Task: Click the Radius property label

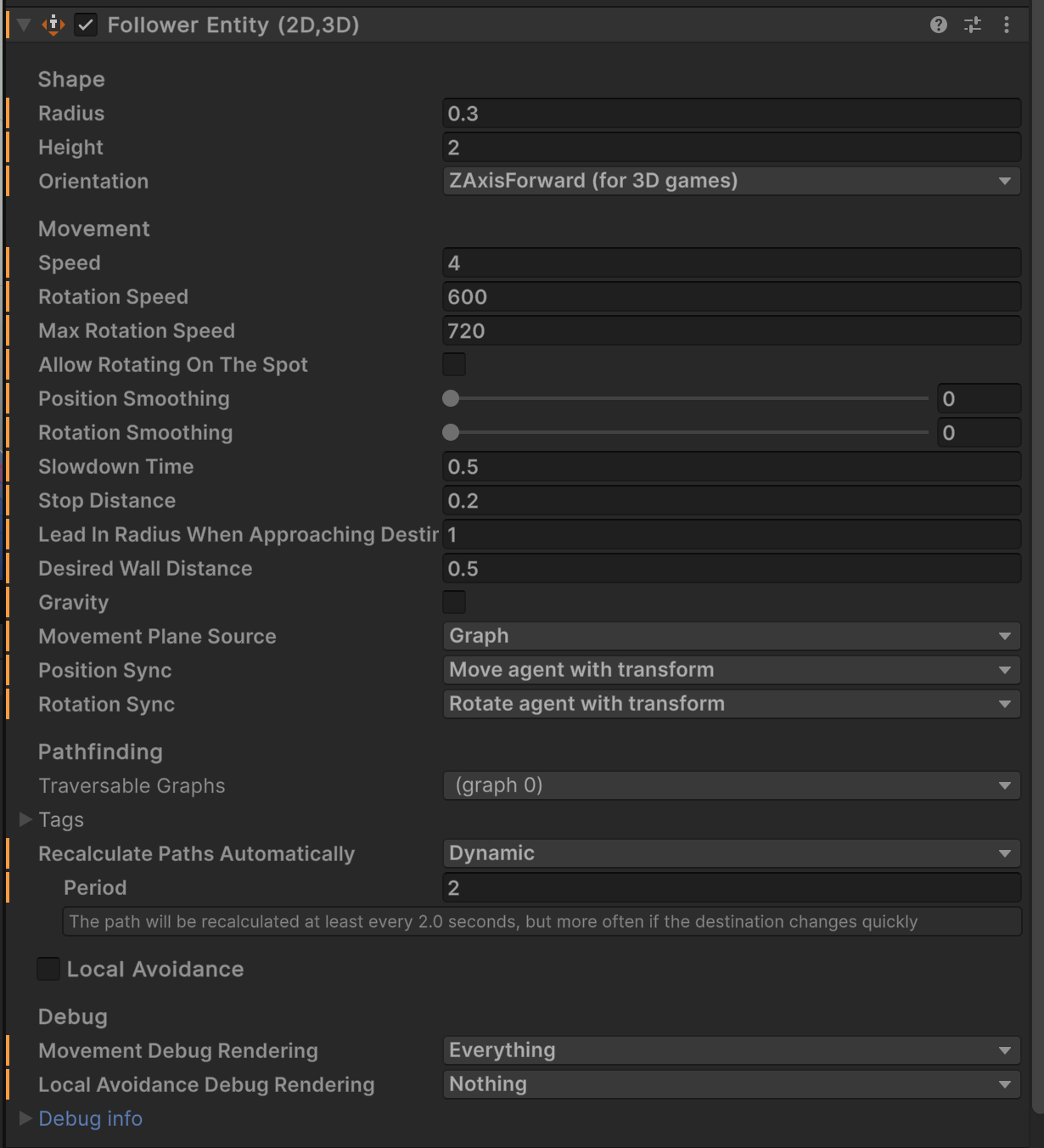Action: coord(71,113)
